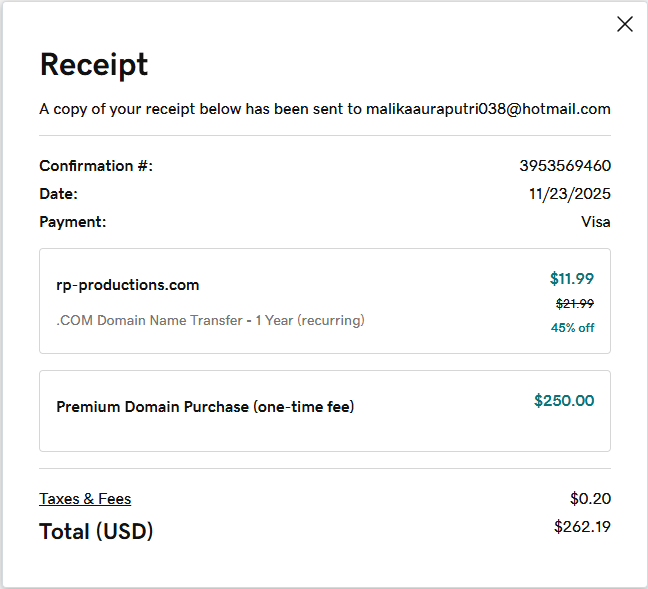Image resolution: width=648 pixels, height=589 pixels.
Task: Click the .COM Domain Name Transfer description
Action: 210,321
